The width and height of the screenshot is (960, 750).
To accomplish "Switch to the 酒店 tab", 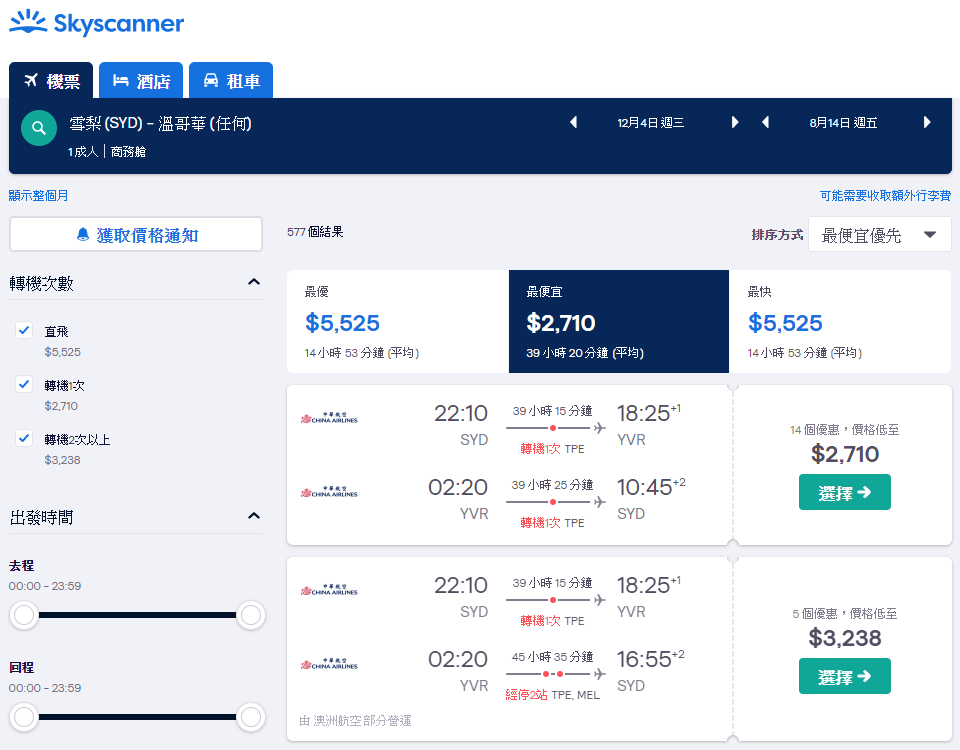I will tap(141, 80).
